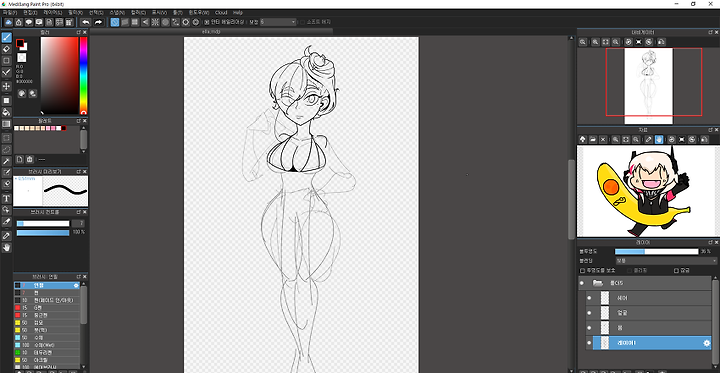Hide the 얼굴 layer
Viewport: 720px width, 373px height.
click(589, 313)
